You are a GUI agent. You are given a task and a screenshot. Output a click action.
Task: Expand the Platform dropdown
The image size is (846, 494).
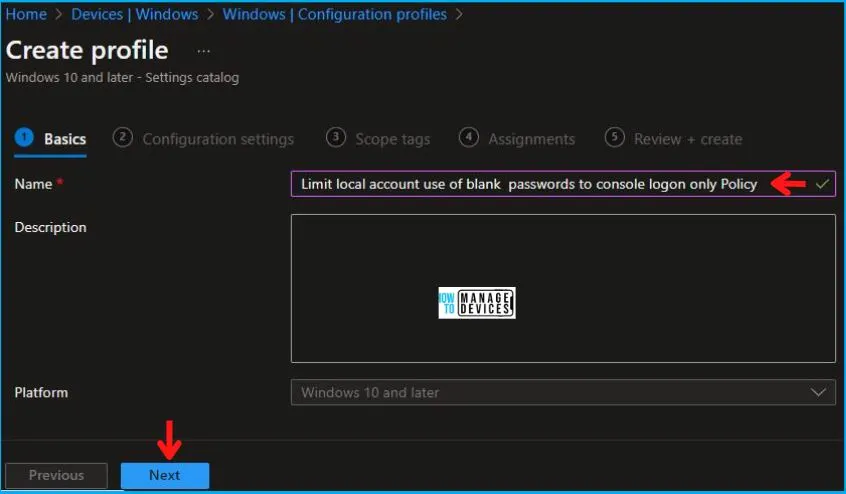563,392
